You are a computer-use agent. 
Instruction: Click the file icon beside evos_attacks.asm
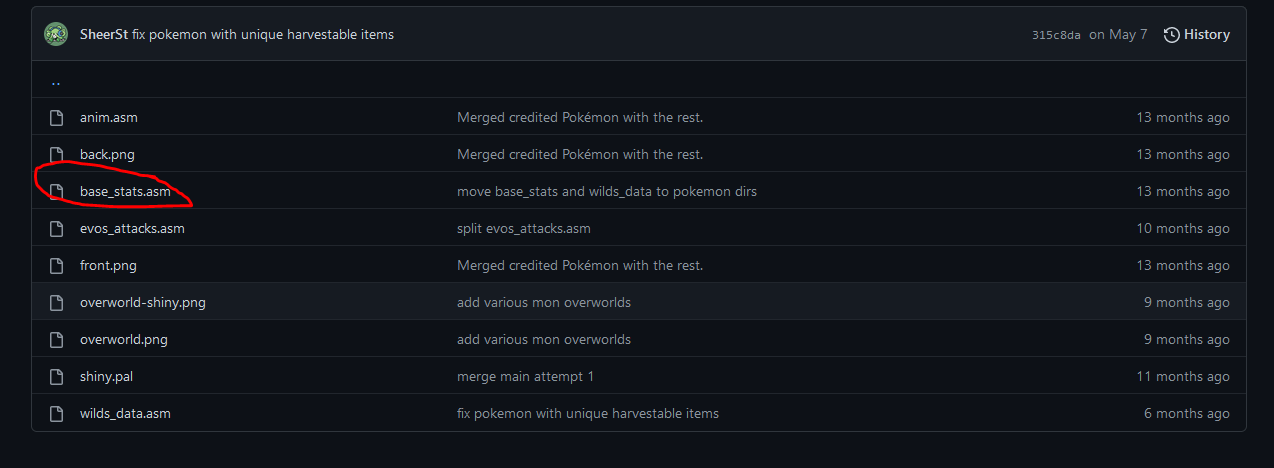click(57, 228)
